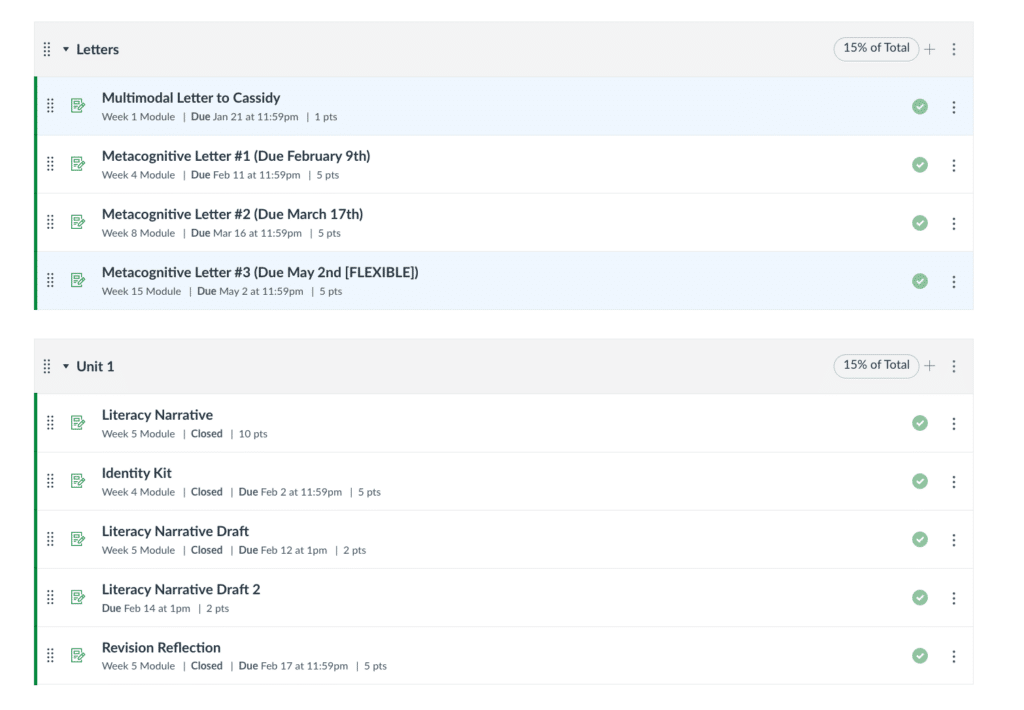Click the assignment icon beside Identity Kit
Screen dimensions: 1024x710
(78, 480)
